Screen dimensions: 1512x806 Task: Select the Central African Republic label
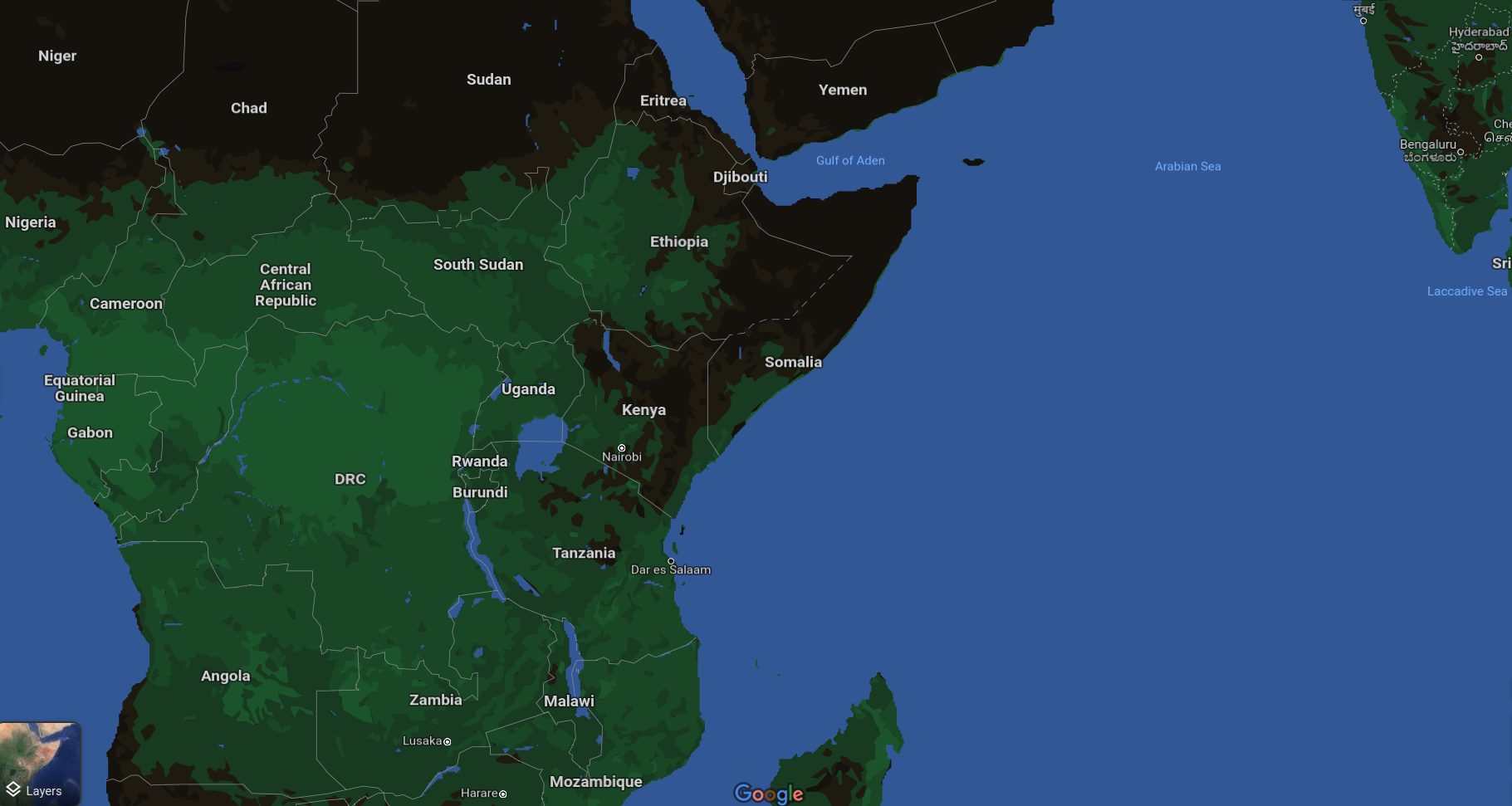pos(286,285)
